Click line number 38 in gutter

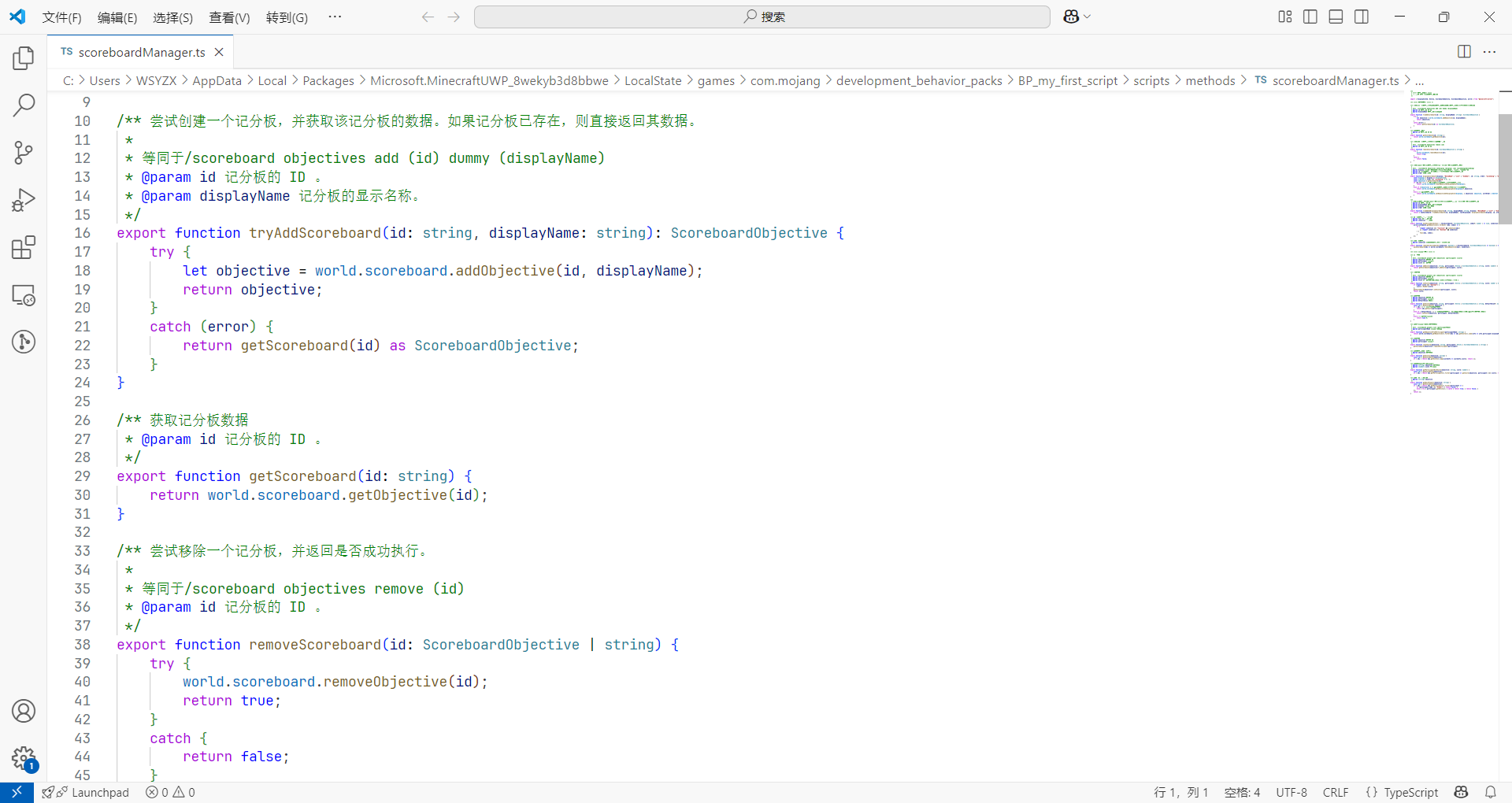tap(83, 645)
